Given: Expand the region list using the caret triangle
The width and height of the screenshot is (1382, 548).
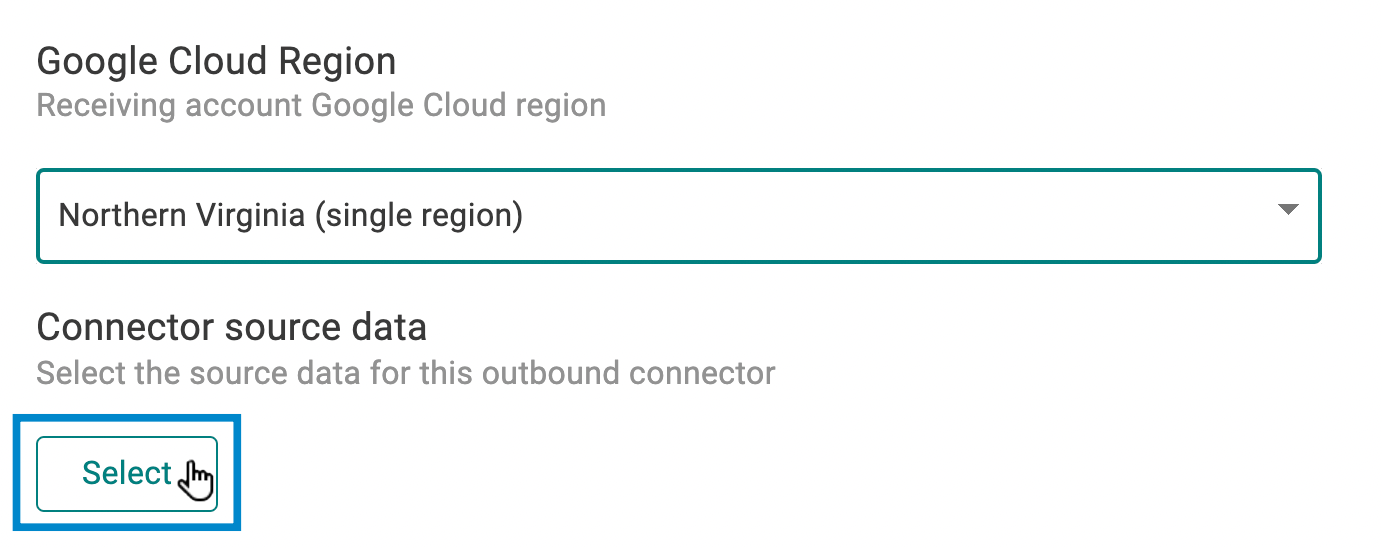Looking at the screenshot, I should (x=1288, y=210).
